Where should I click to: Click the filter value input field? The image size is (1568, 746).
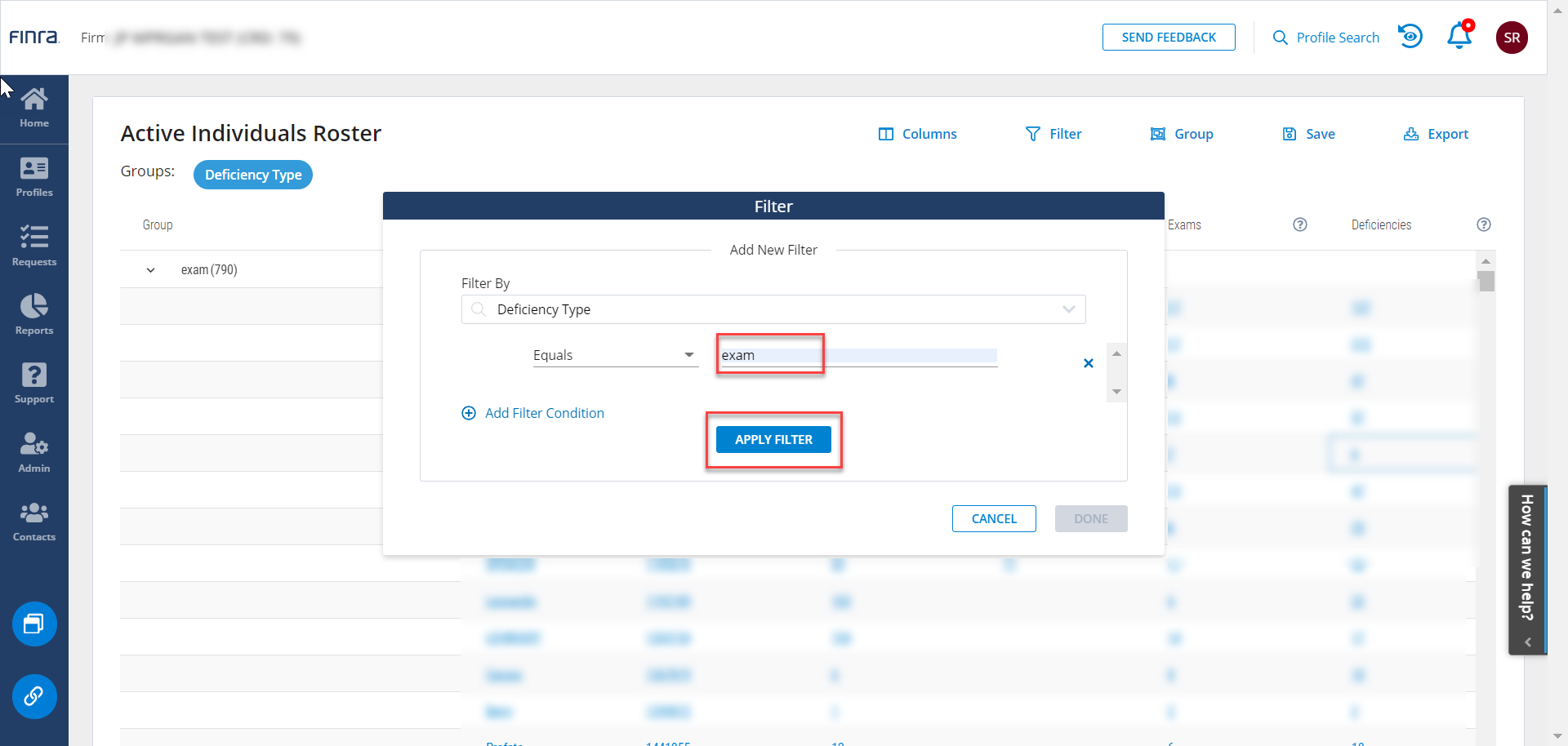pos(857,355)
